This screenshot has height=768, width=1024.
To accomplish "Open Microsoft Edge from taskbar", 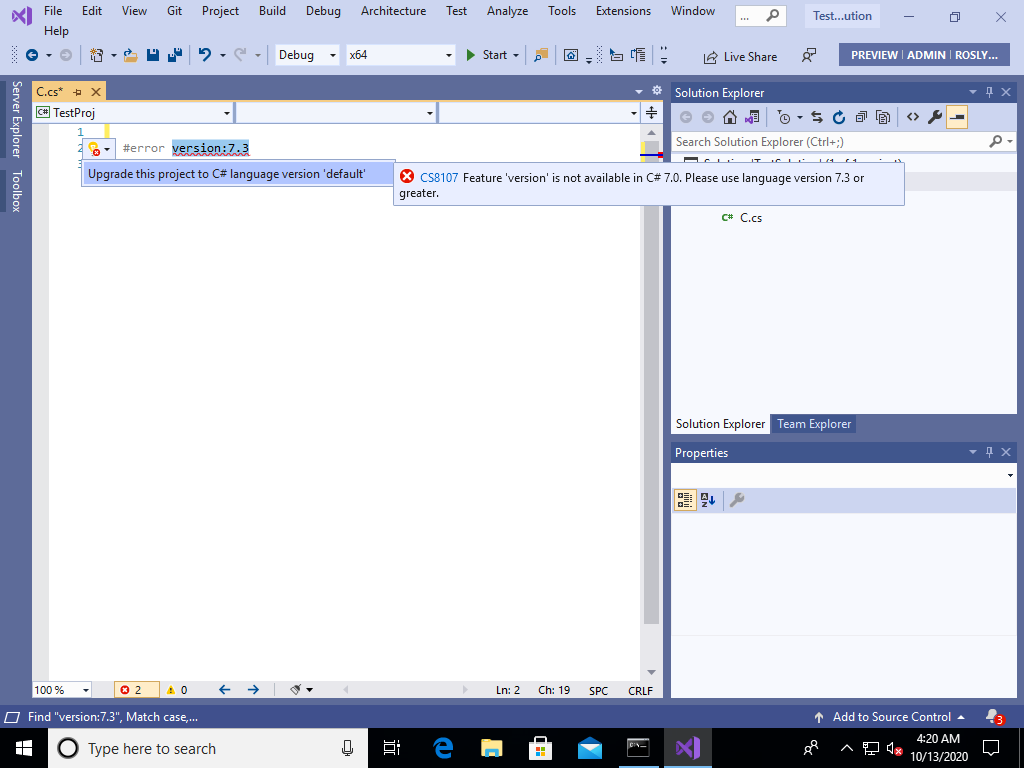I will [x=443, y=748].
